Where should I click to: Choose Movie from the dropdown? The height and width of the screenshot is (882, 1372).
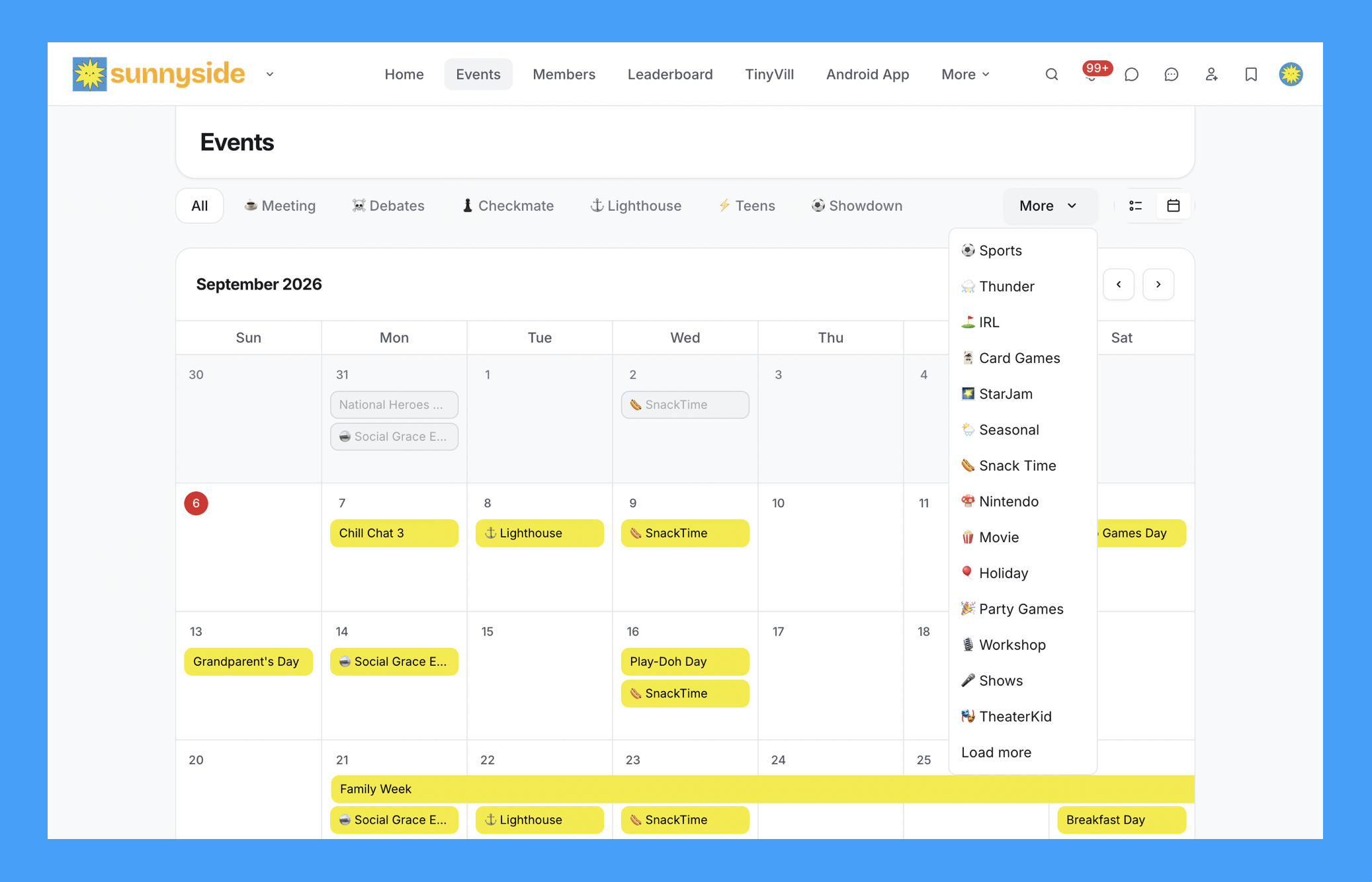click(x=1023, y=537)
